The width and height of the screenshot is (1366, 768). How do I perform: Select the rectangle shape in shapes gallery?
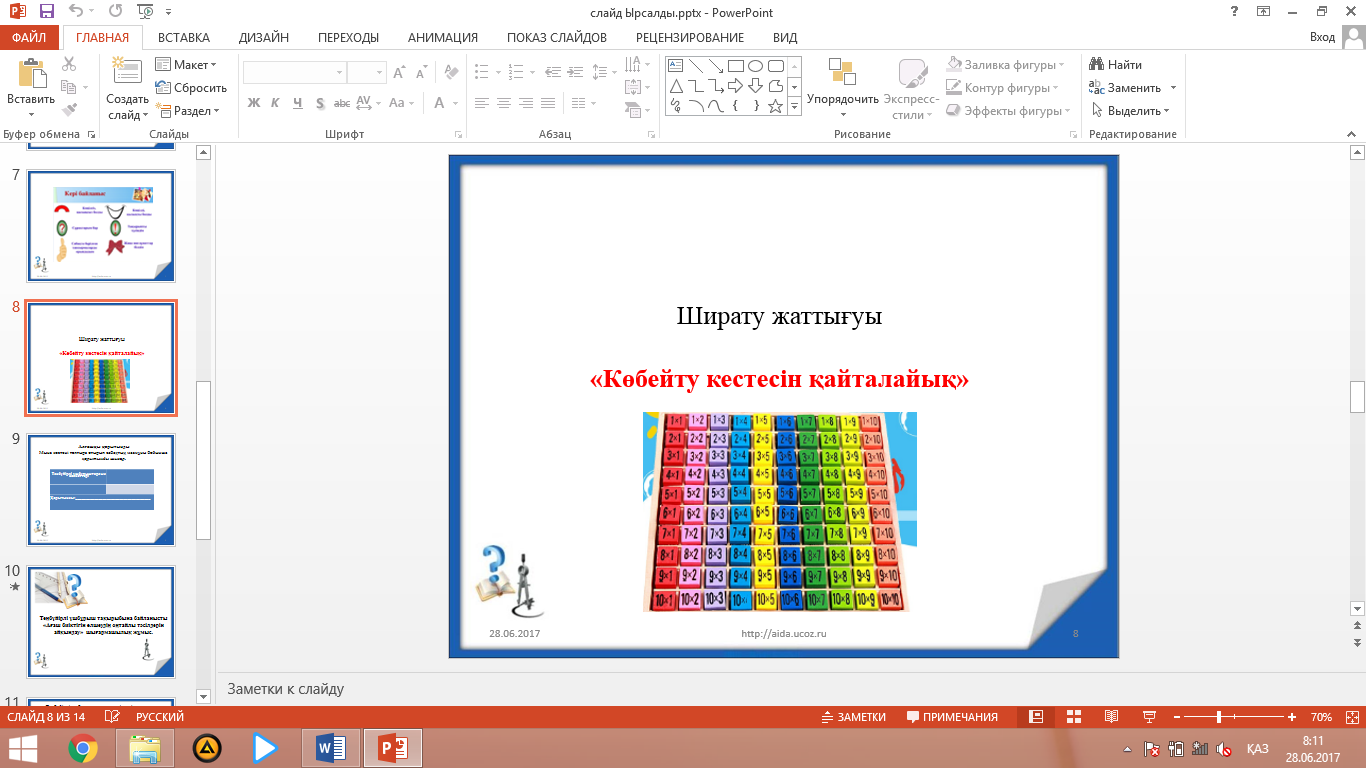click(735, 66)
